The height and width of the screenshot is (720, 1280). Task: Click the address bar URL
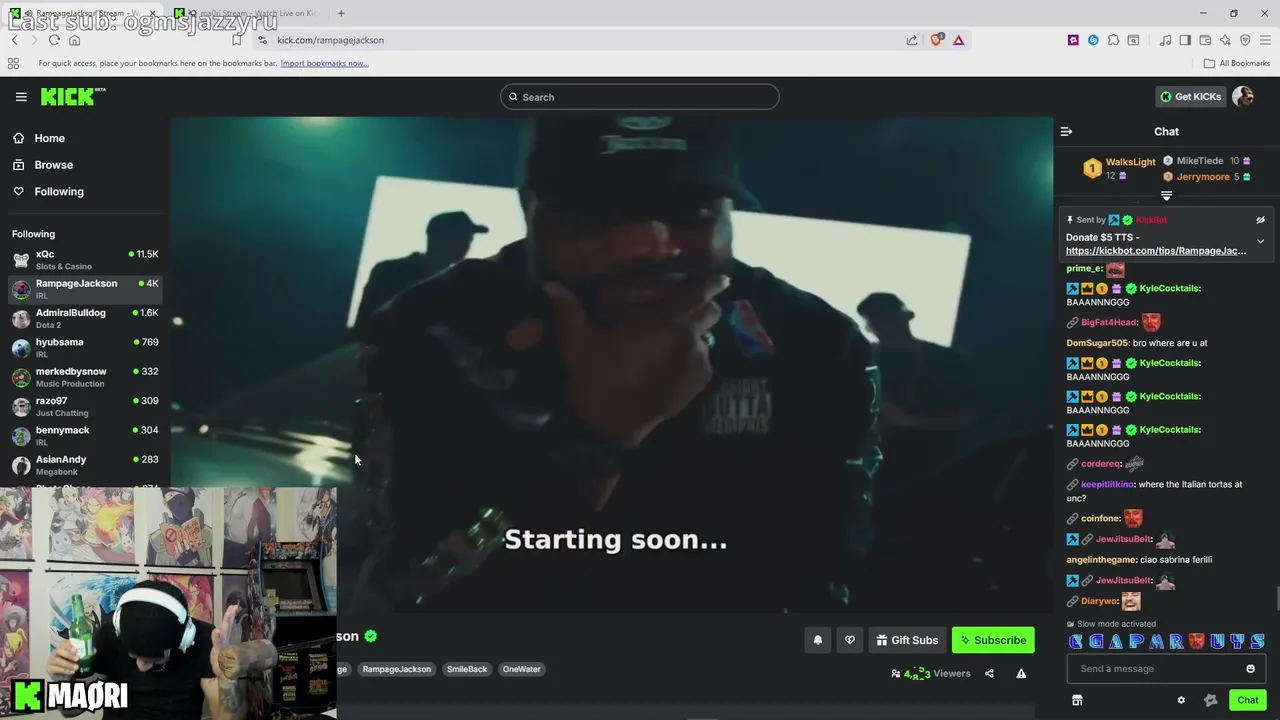point(330,40)
